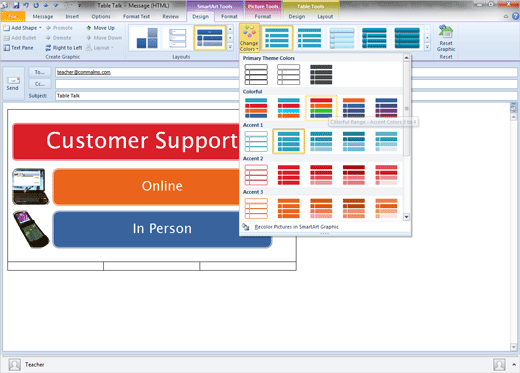
Task: Select Recolor Pictures in SmartArt Graphic
Action: click(296, 227)
